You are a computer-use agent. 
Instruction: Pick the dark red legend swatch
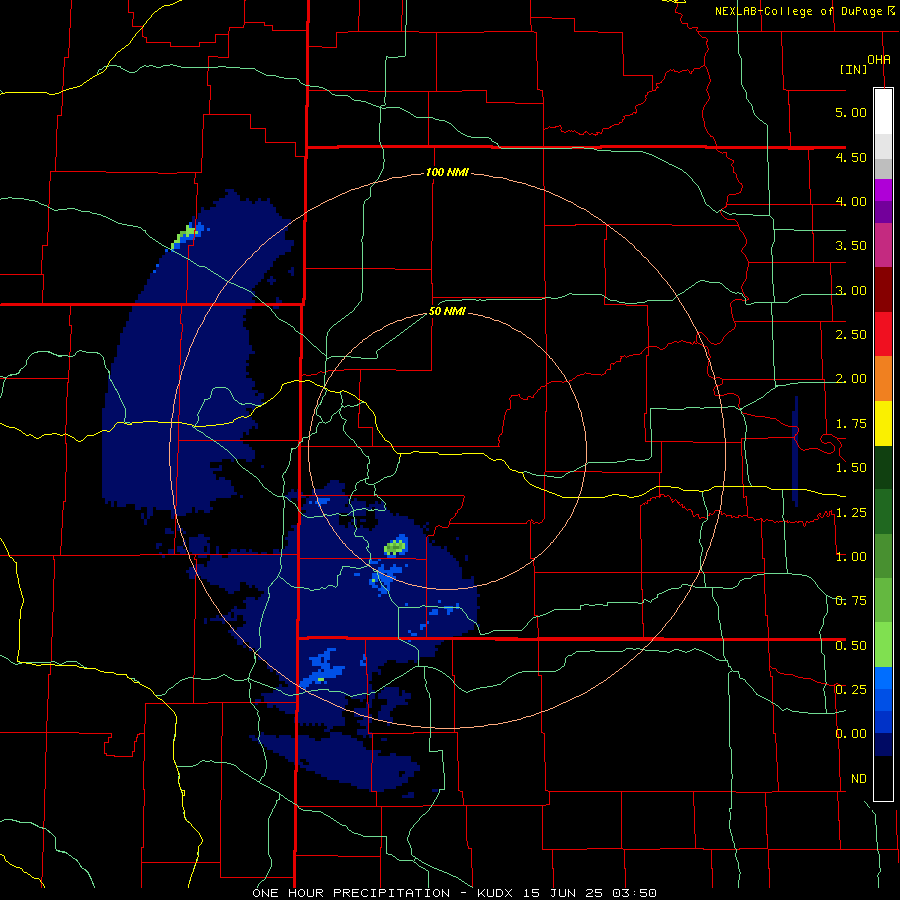[x=883, y=290]
